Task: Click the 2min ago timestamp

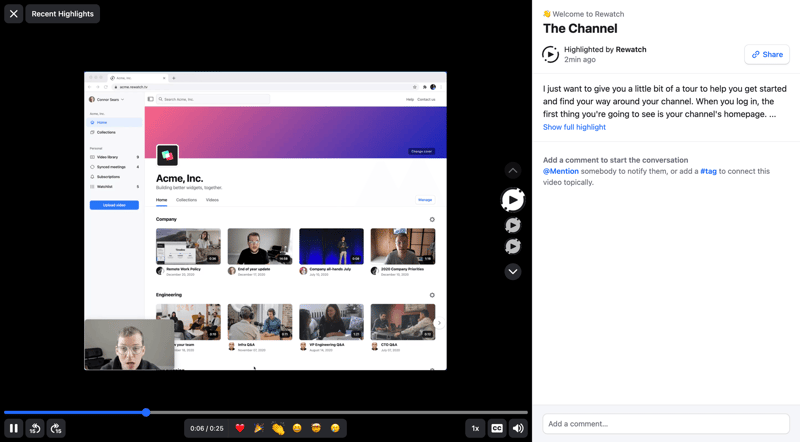Action: click(x=580, y=60)
